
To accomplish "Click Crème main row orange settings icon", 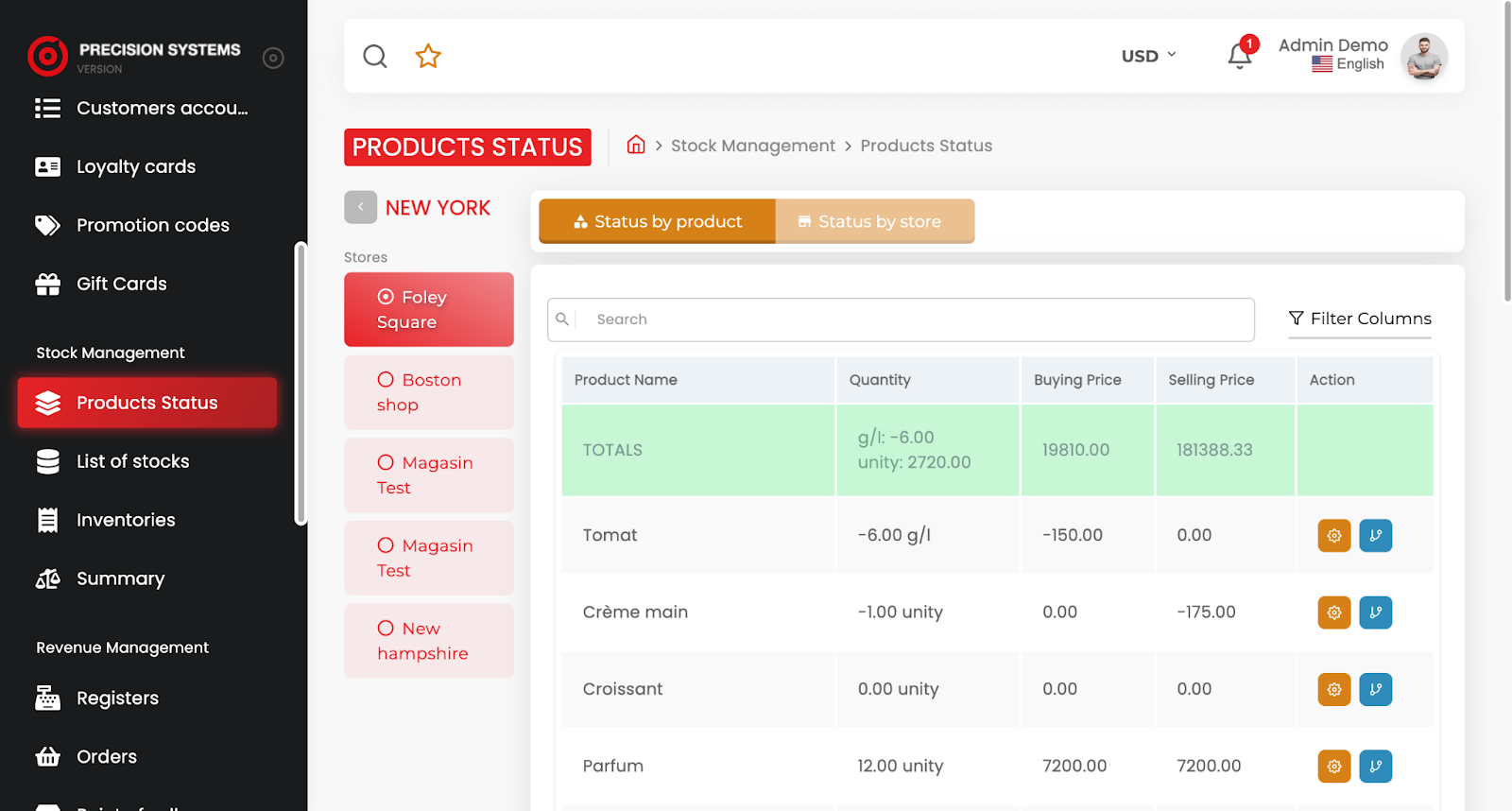I will click(x=1334, y=613).
